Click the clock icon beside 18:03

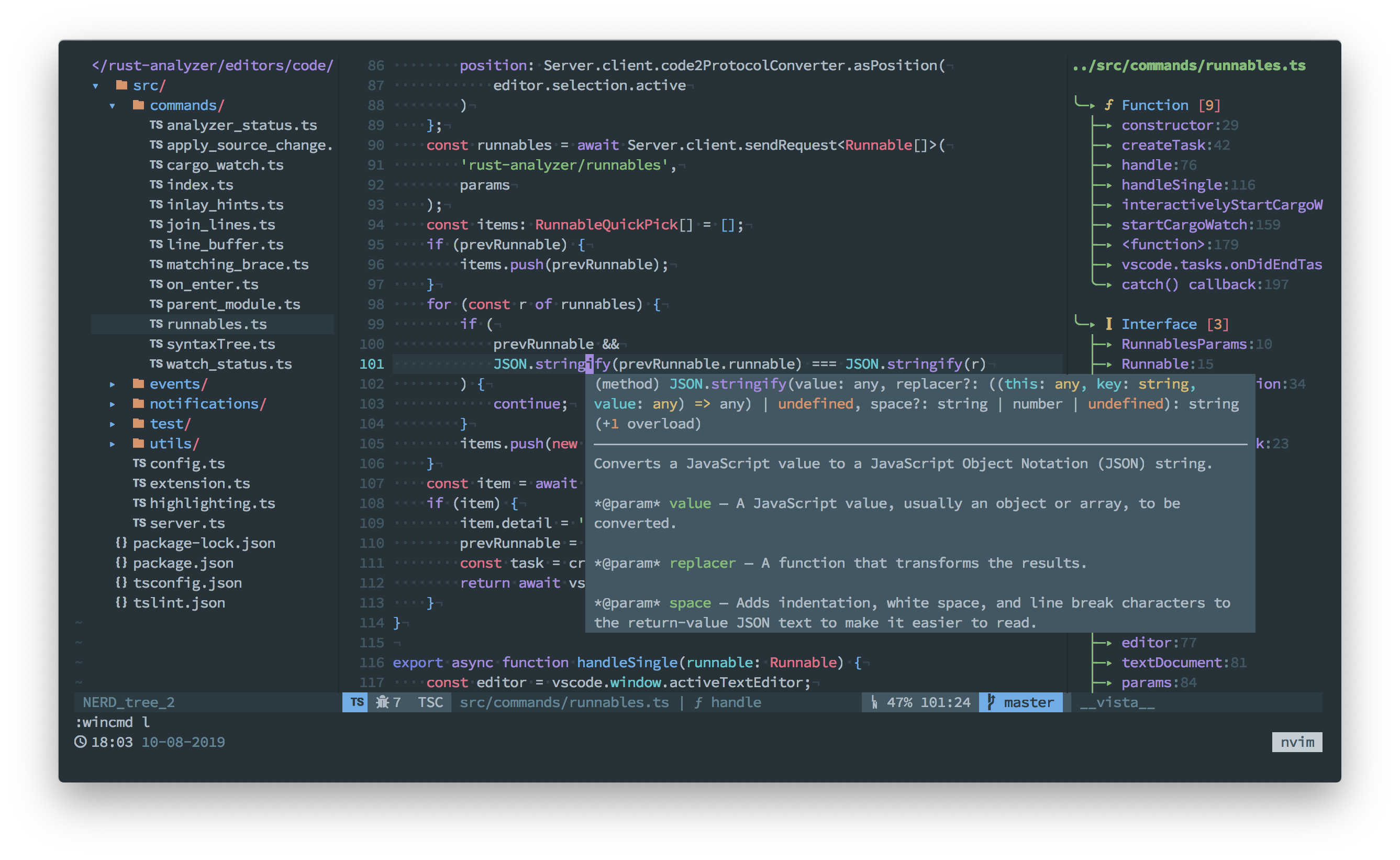(x=81, y=742)
